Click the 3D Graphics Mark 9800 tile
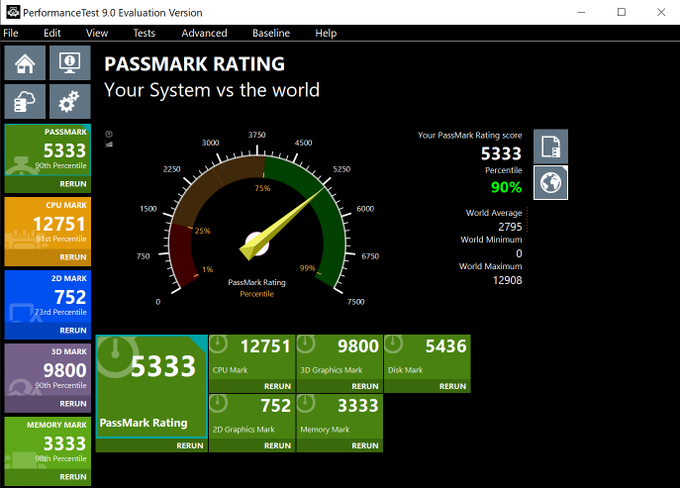 [340, 357]
